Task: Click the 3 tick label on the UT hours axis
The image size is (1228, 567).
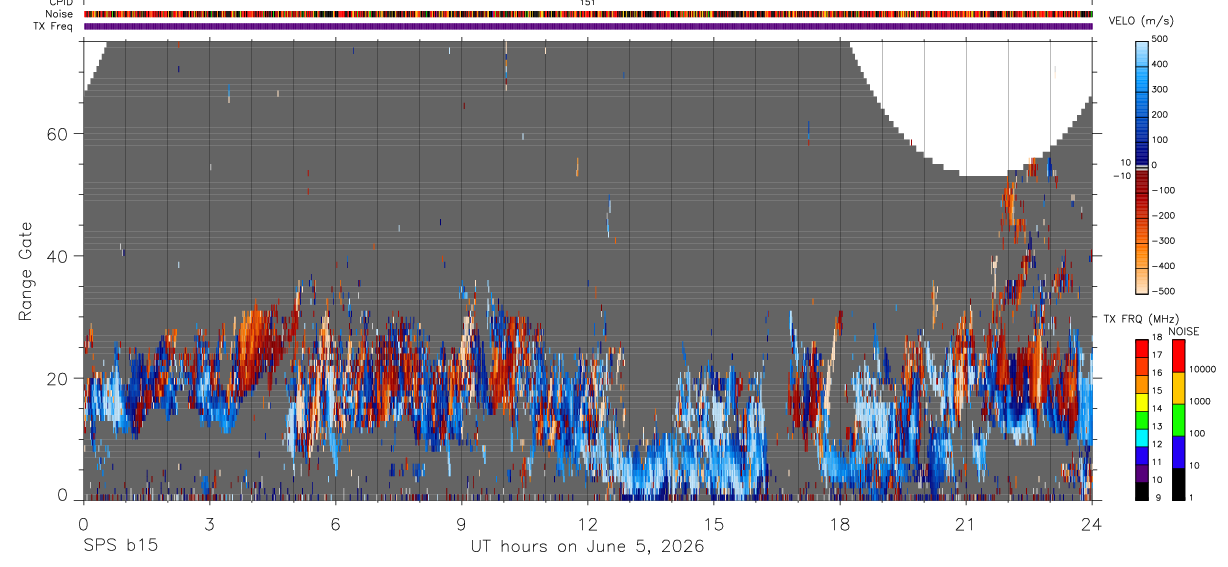Action: tap(209, 524)
